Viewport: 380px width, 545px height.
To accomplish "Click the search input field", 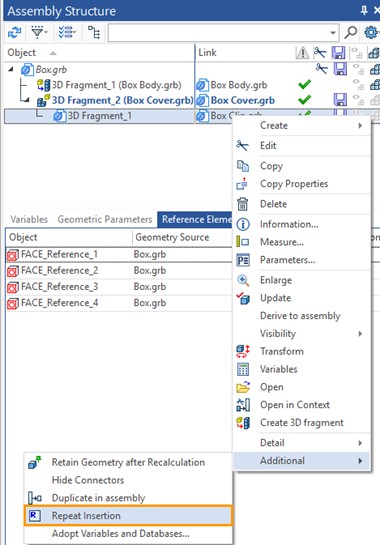I will click(x=218, y=33).
